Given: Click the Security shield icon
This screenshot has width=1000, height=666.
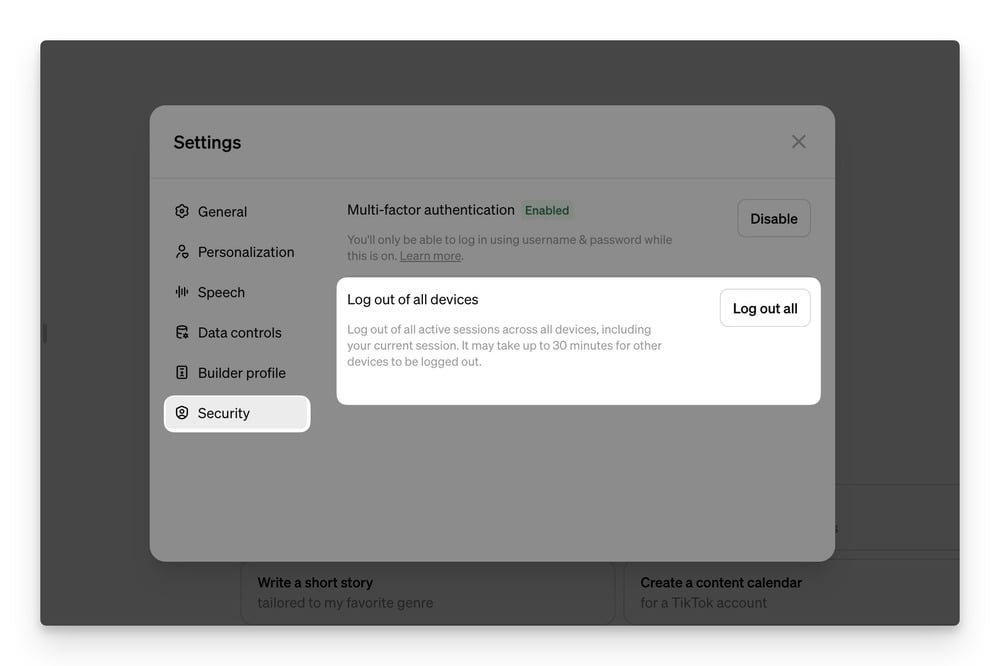Looking at the screenshot, I should (182, 413).
